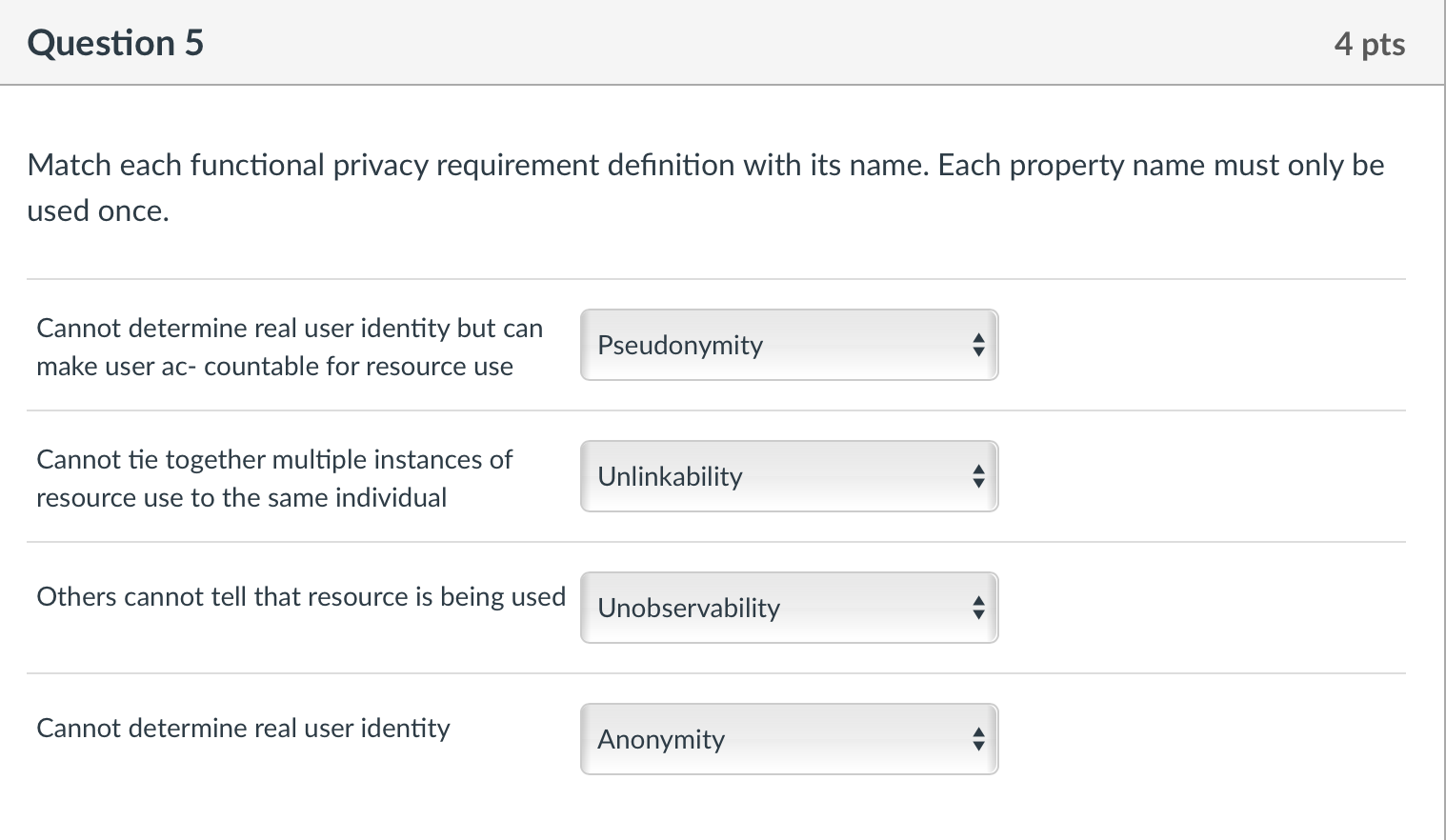Open the Unlinkability dropdown
This screenshot has width=1446, height=840.
point(788,476)
